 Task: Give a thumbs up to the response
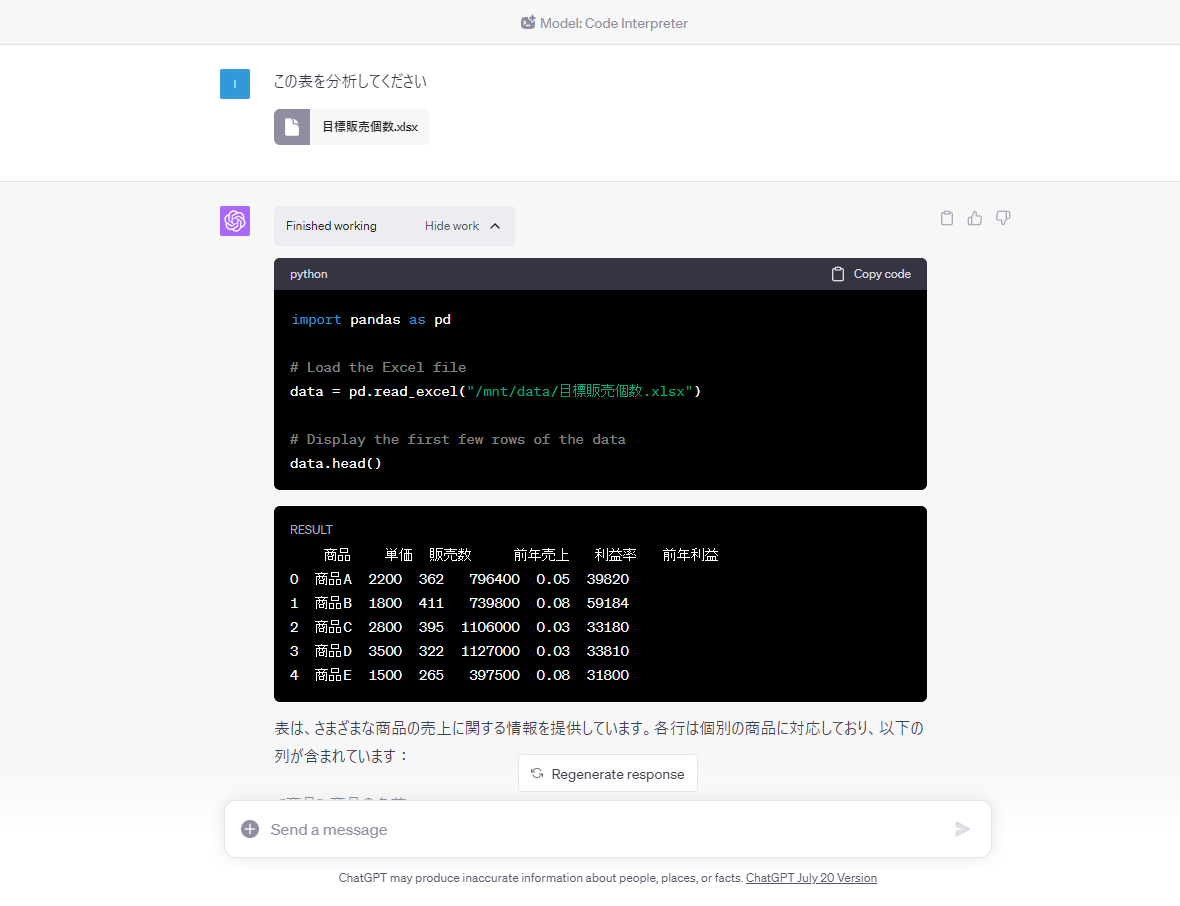tap(974, 217)
